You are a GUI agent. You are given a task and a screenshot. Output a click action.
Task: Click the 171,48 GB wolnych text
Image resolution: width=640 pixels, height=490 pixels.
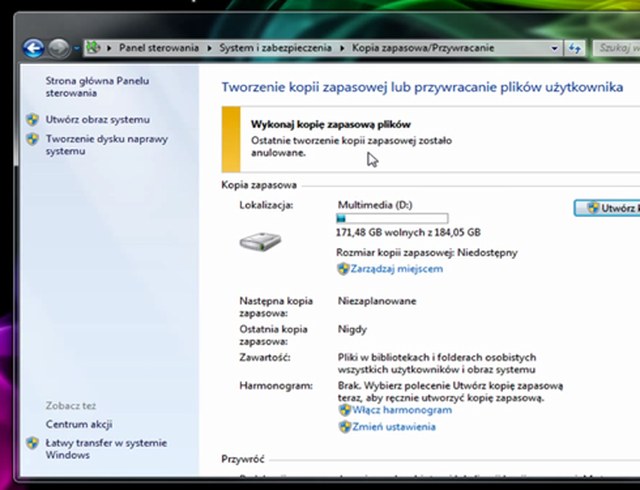pyautogui.click(x=408, y=232)
